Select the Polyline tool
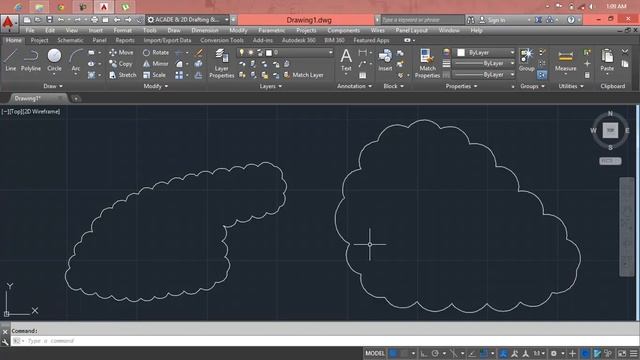Image resolution: width=640 pixels, height=360 pixels. (x=31, y=60)
